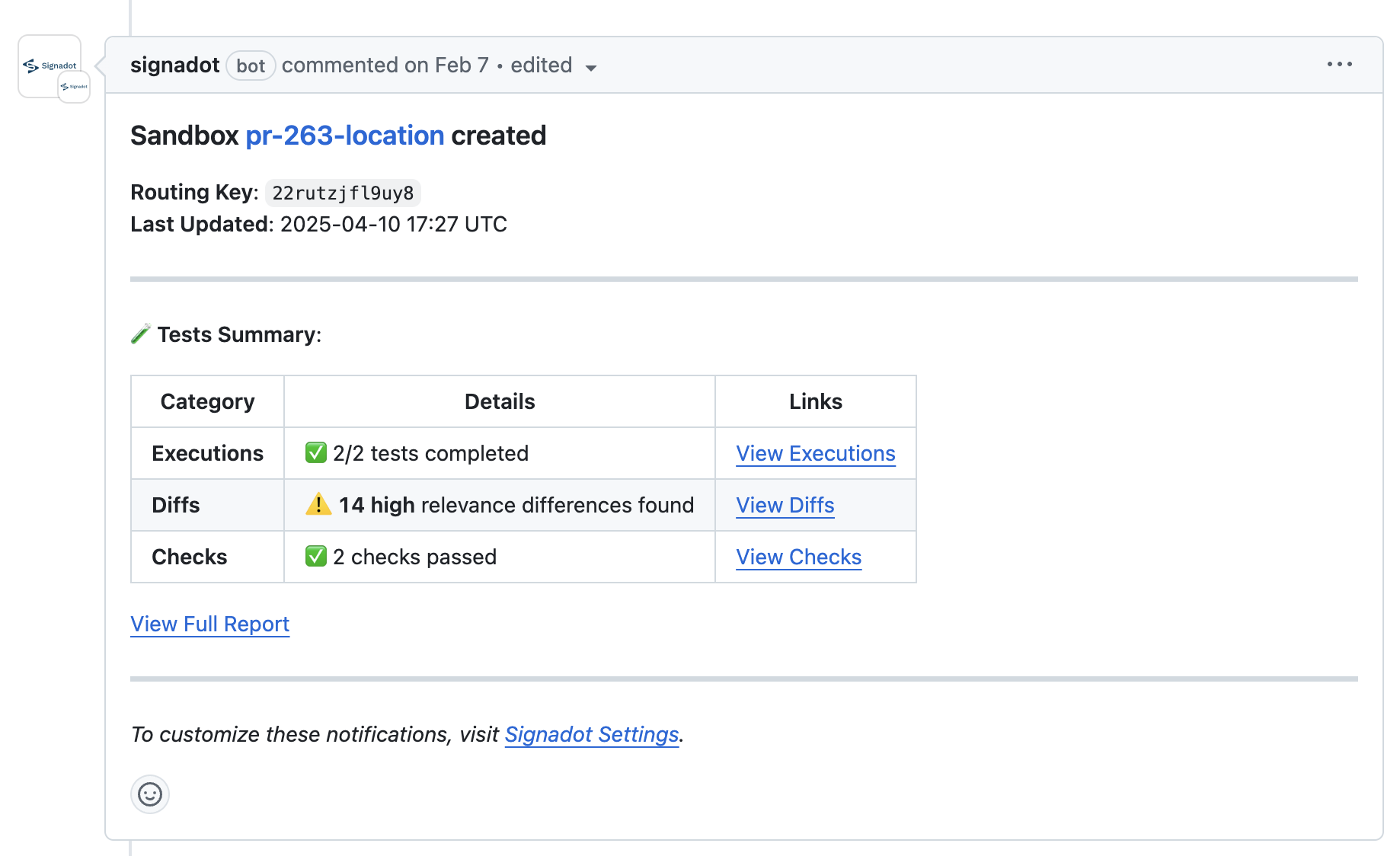The height and width of the screenshot is (856, 1400).
Task: Click the View Executions link
Action: pos(815,454)
